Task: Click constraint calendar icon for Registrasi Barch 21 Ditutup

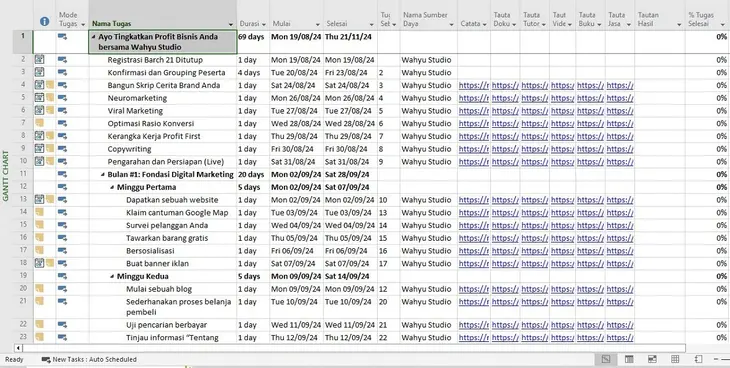Action: [40, 60]
